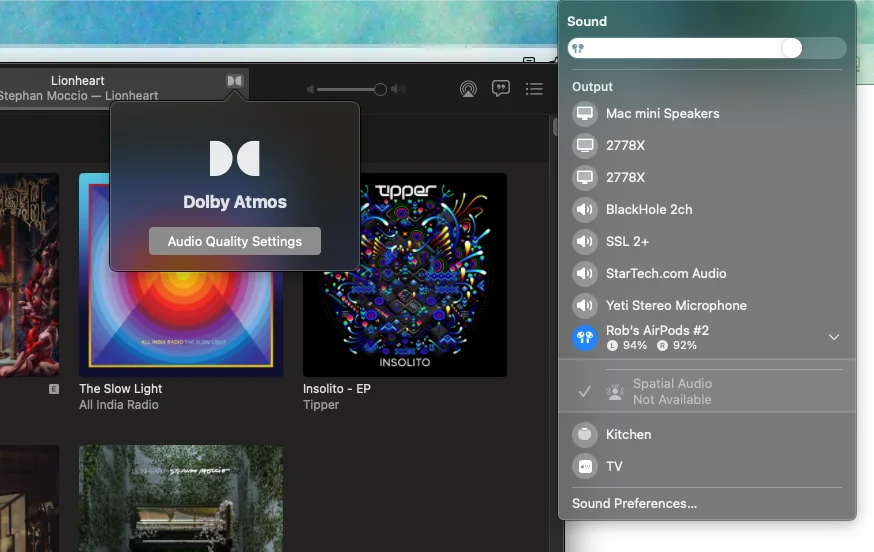This screenshot has height=552, width=874.
Task: Click The Slow Light album title
Action: click(x=120, y=389)
